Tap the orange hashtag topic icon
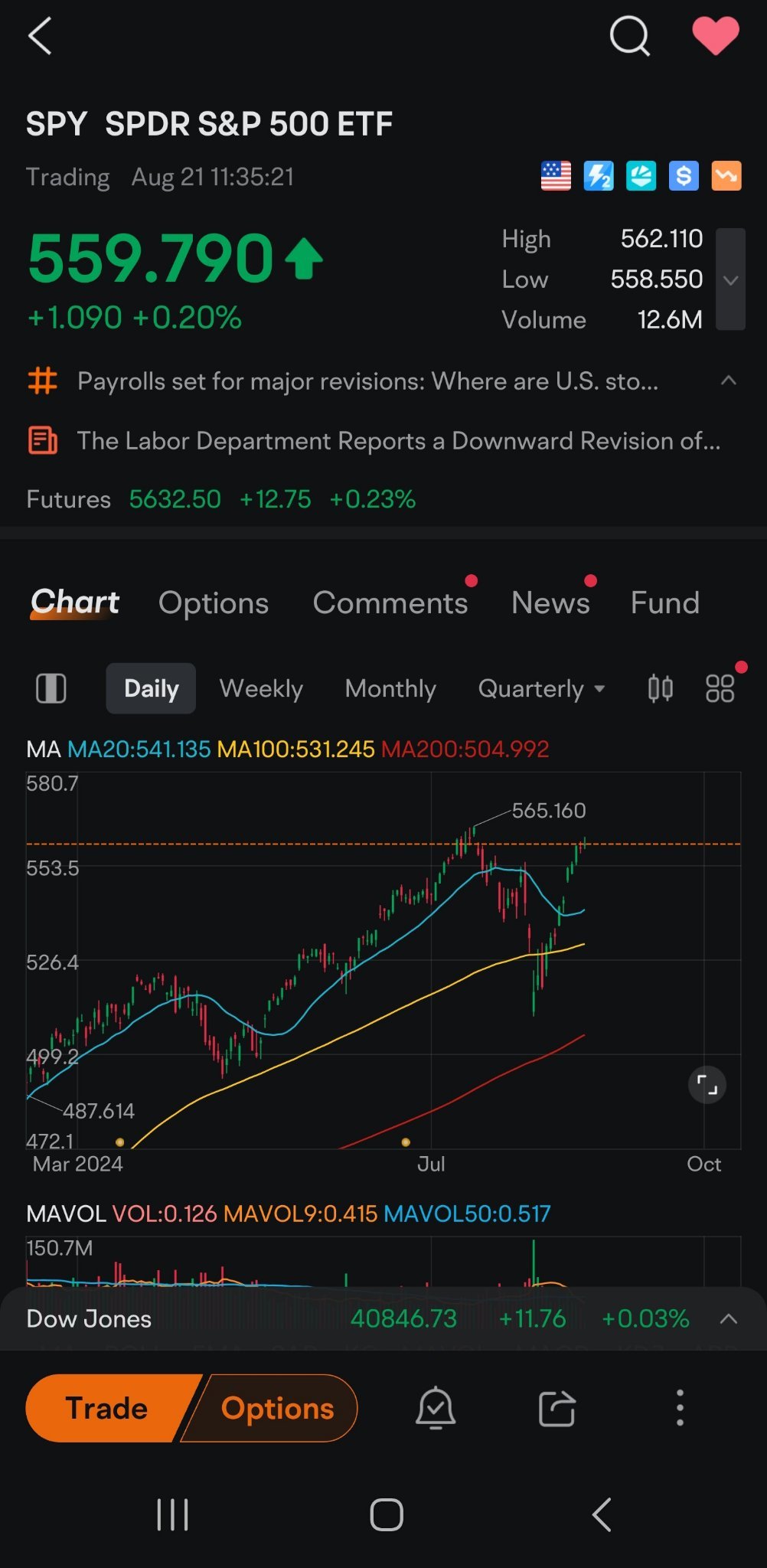This screenshot has width=767, height=1568. coord(42,381)
